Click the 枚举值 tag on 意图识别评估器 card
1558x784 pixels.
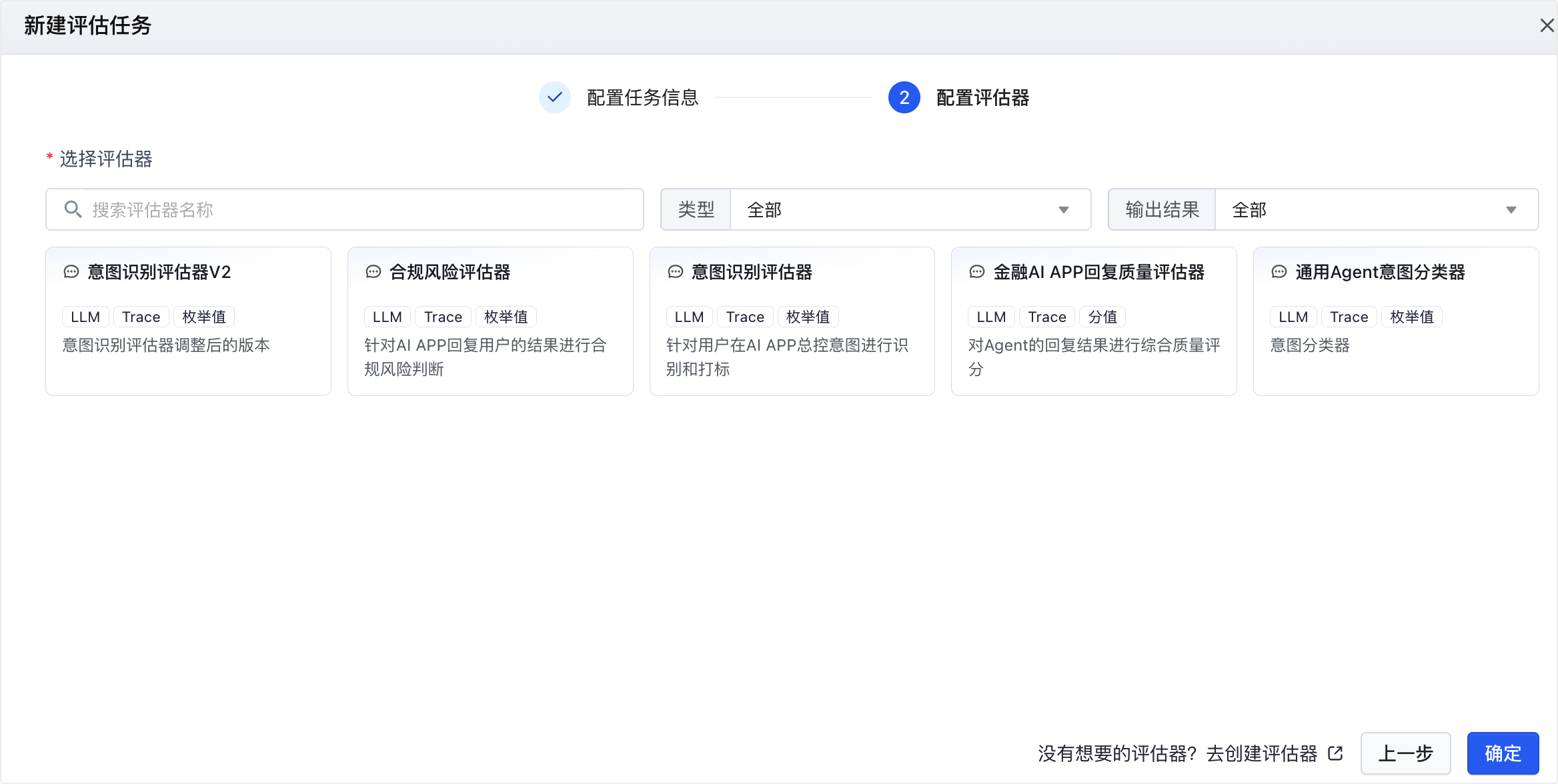(808, 317)
